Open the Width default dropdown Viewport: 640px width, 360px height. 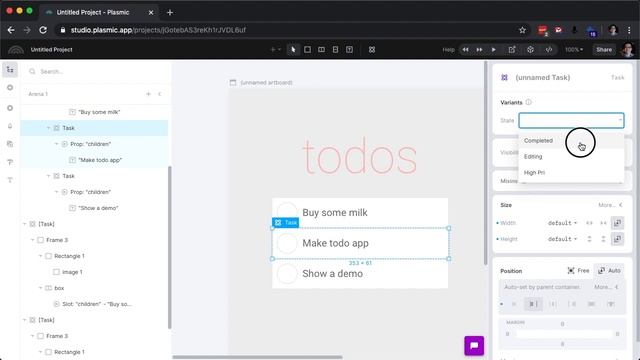point(562,223)
